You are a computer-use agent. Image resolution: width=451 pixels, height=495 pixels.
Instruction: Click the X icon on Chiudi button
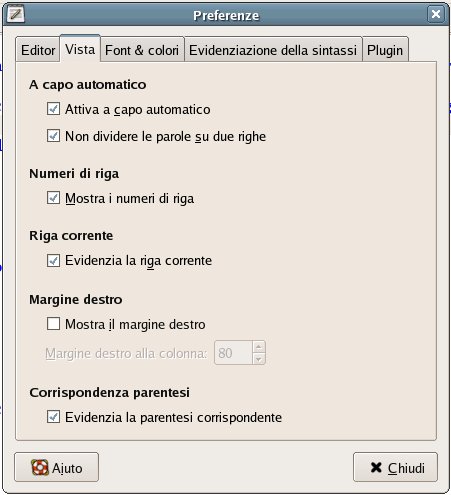376,467
